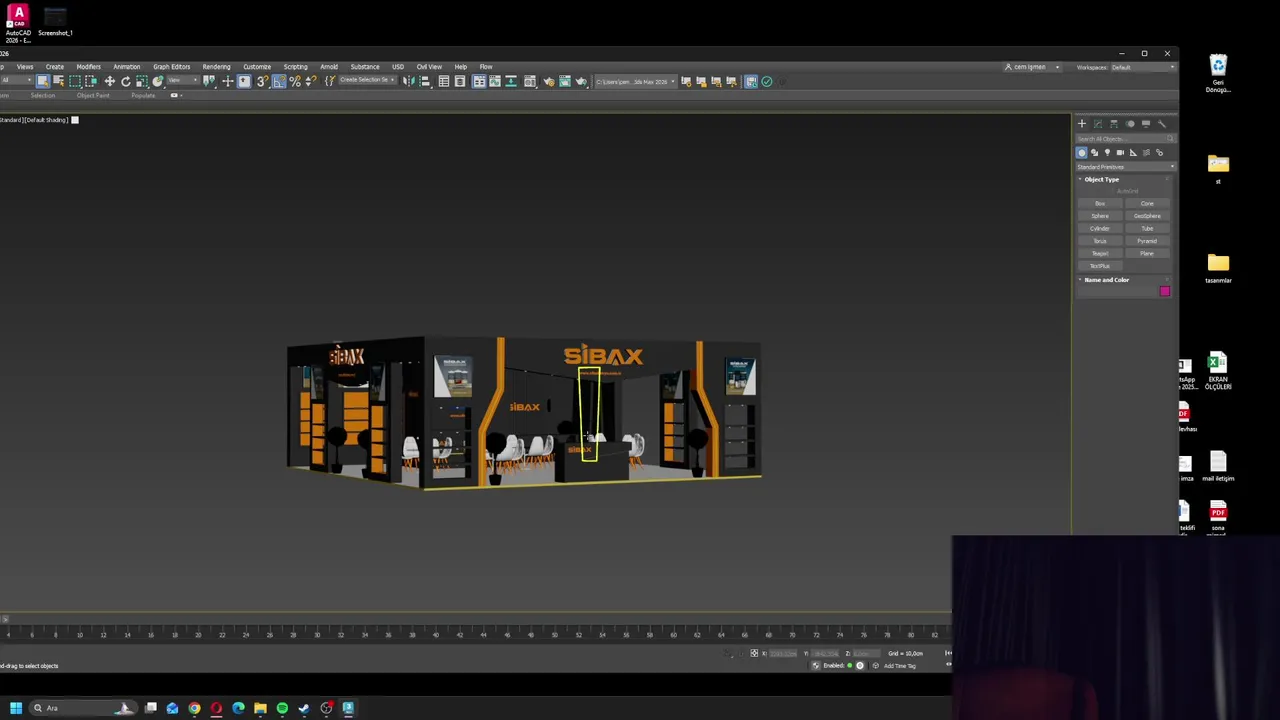Click the Windows Start button

coord(16,708)
